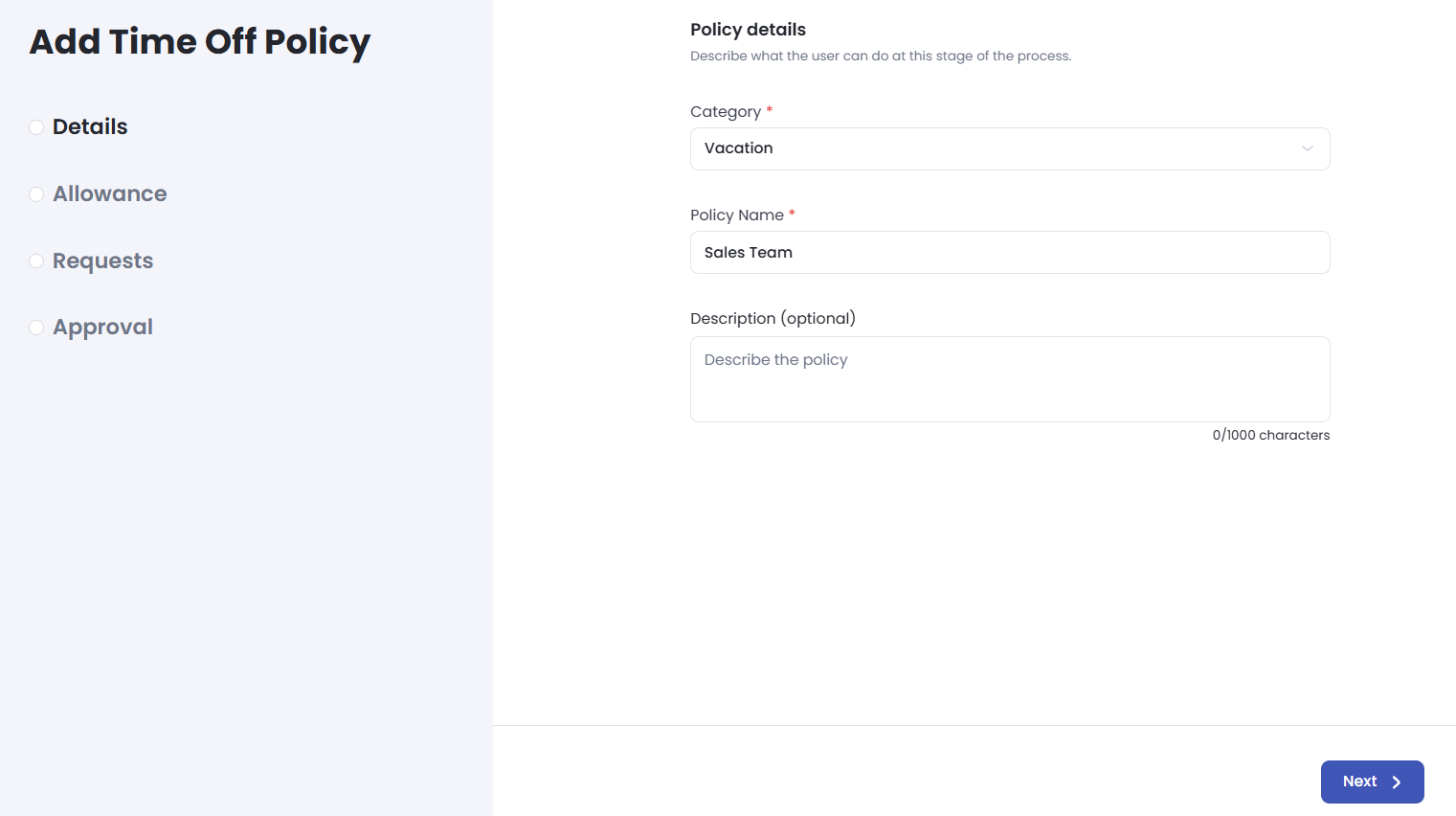This screenshot has height=816, width=1456.
Task: Select the Allowance step circle indicator
Action: pyautogui.click(x=36, y=194)
